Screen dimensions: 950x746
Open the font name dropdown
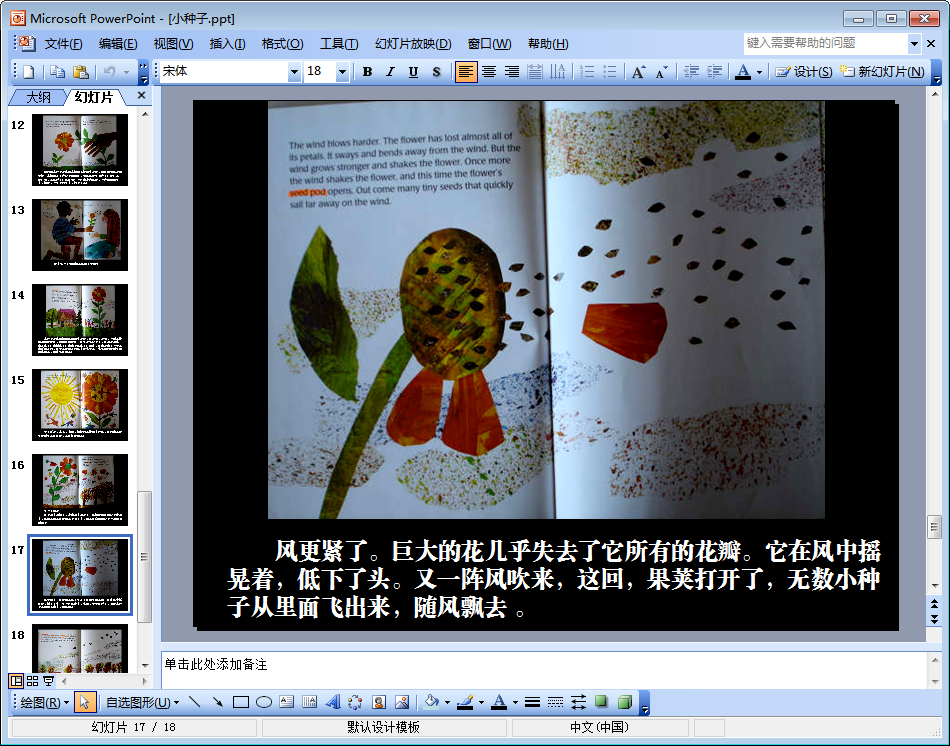point(294,72)
